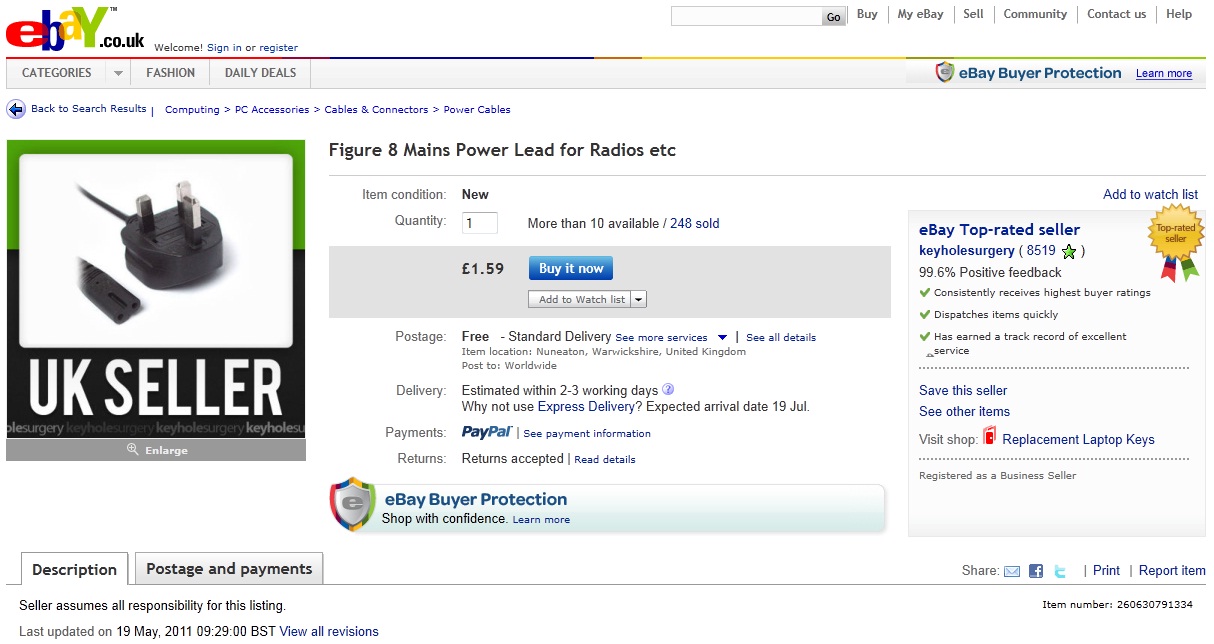This screenshot has height=644, width=1214.
Task: Click View all revisions link
Action: 329,631
